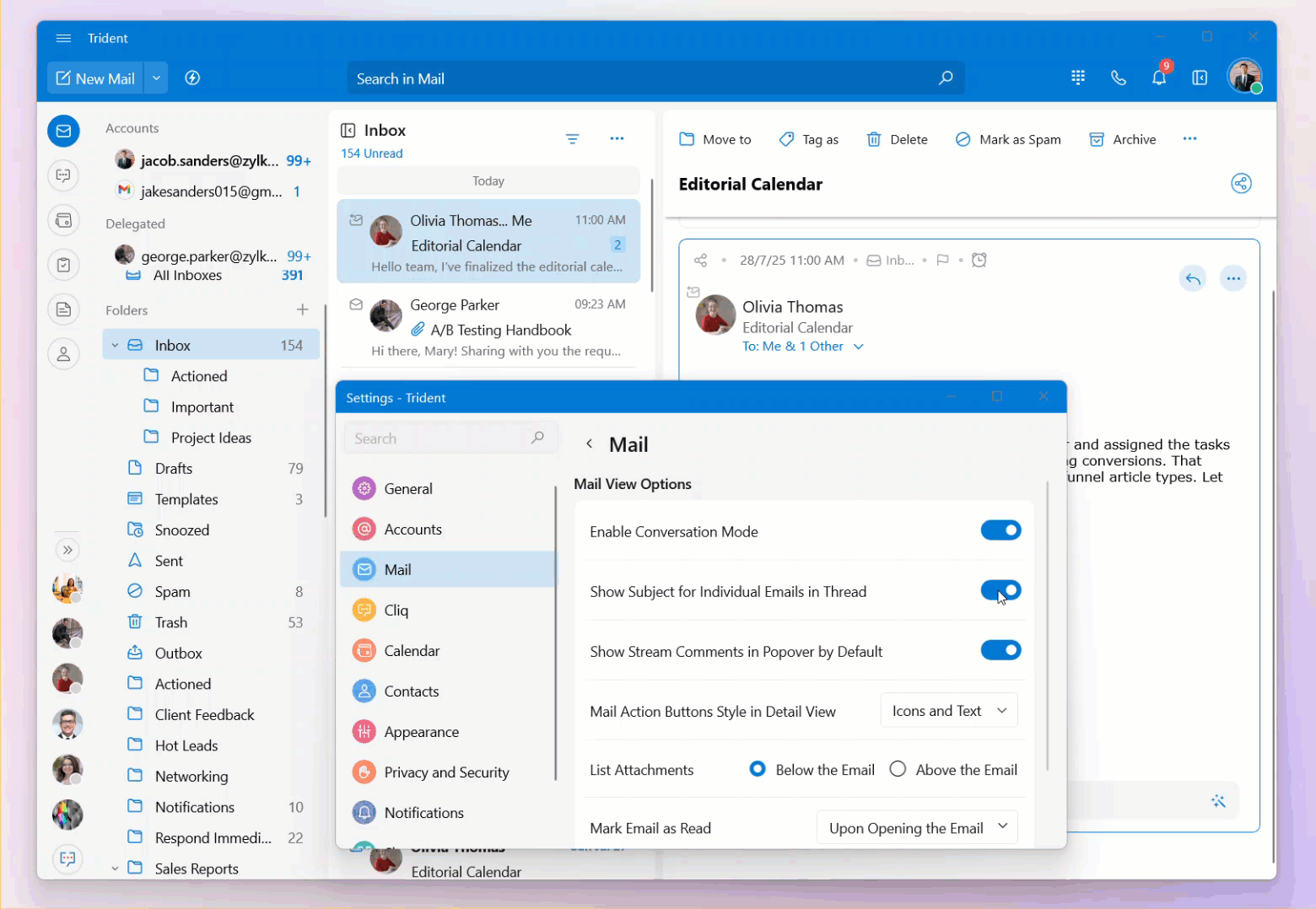Click Archive in email toolbar
Screen dimensions: 1316x909
click(1122, 139)
